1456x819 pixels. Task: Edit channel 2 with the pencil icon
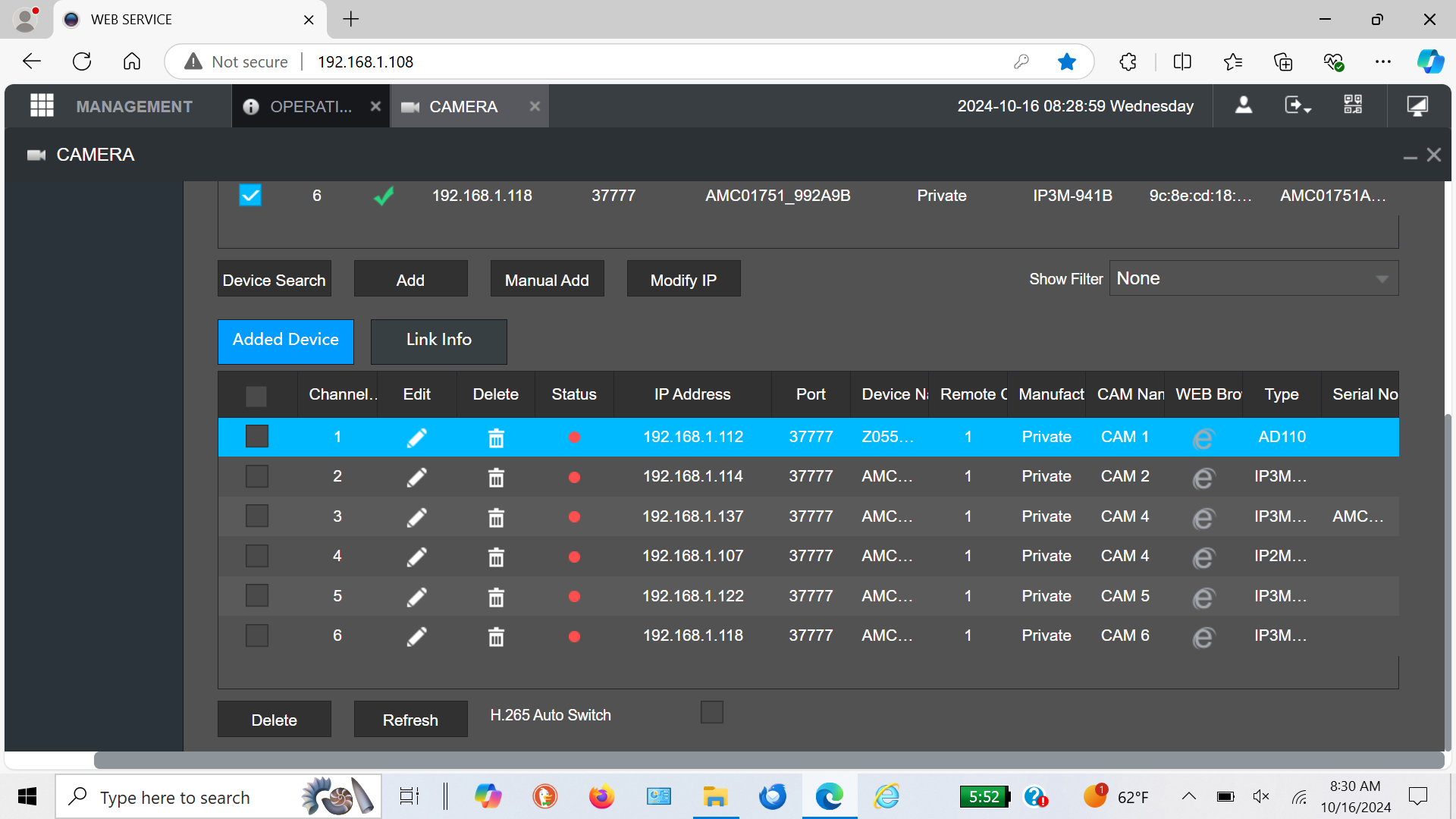(416, 477)
